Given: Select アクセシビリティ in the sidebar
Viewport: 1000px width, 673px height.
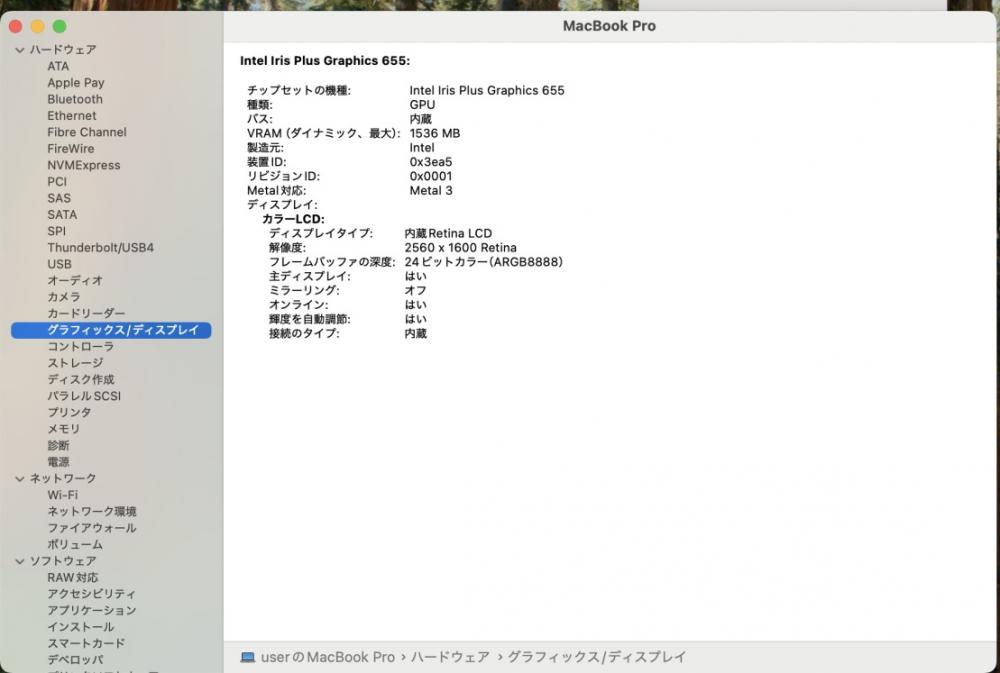Looking at the screenshot, I should pos(92,594).
